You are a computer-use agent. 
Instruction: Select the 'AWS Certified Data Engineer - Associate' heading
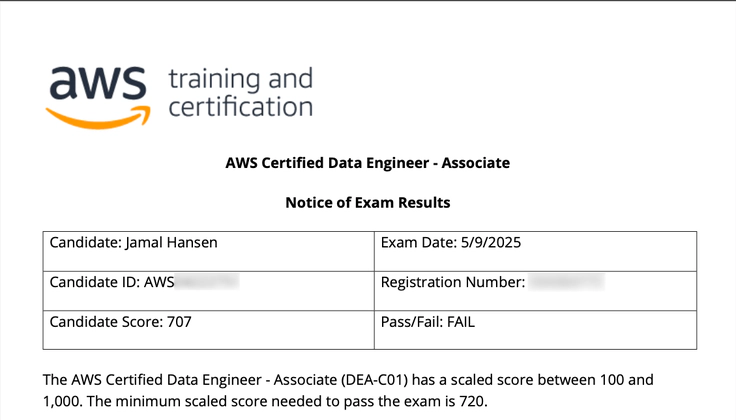tap(368, 163)
